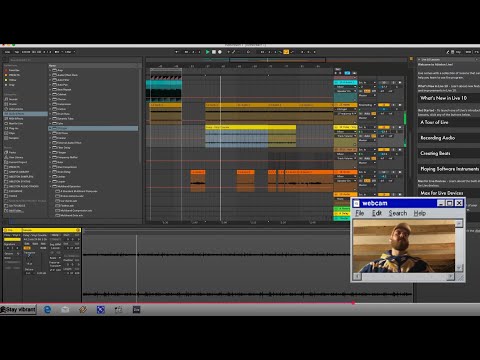Screen dimensions: 480x360
Task: Toggle activator of the orange fifth track
Action: 384,172
